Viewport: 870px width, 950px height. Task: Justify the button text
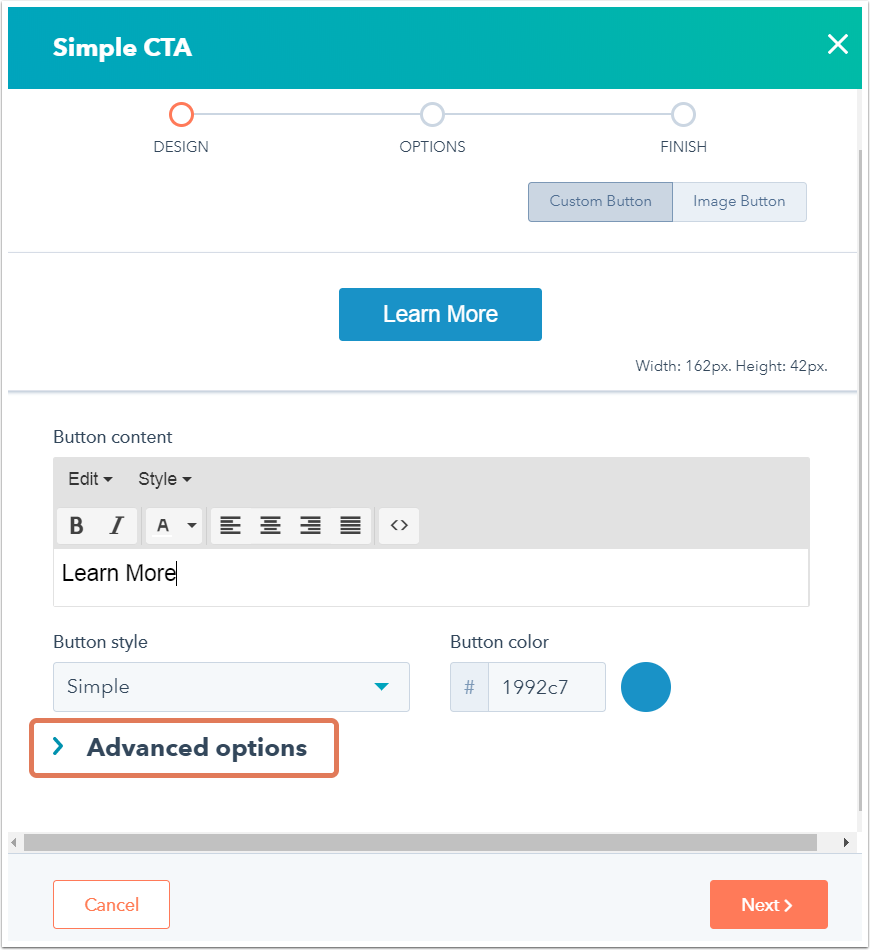click(x=350, y=526)
